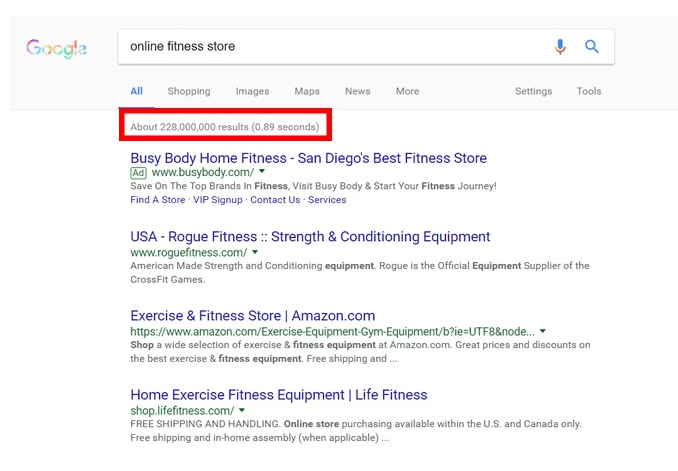
Task: Expand dropdown arrow beside www.busybody.com
Action: 262,172
